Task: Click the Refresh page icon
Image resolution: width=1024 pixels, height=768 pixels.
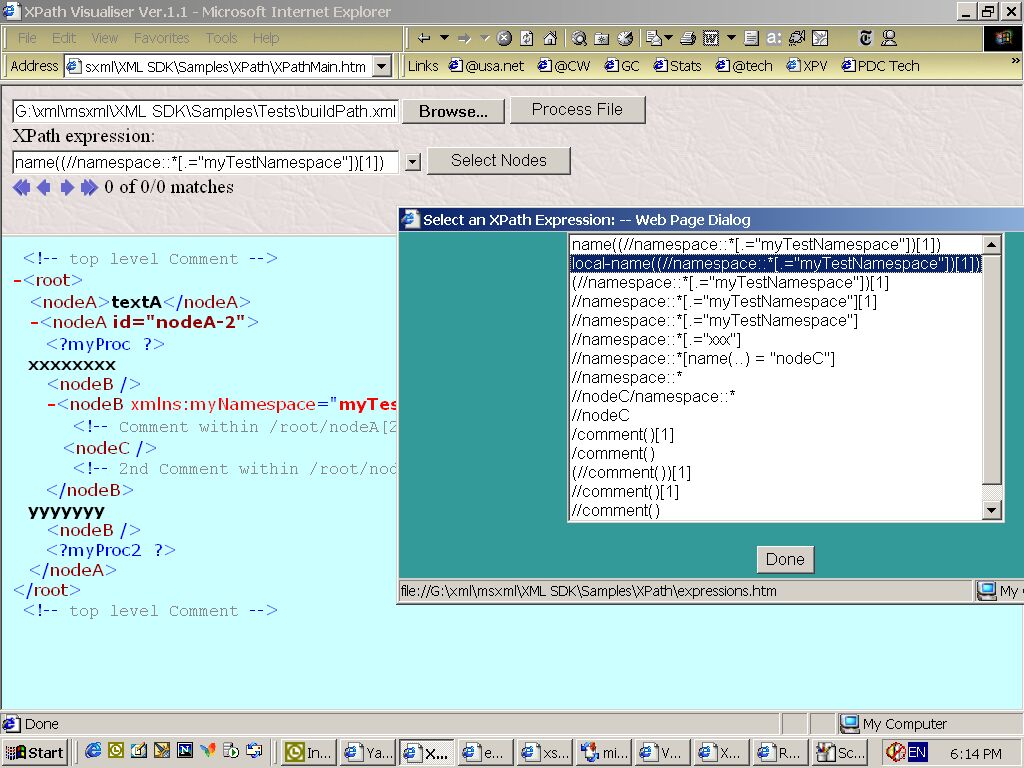Action: [527, 39]
